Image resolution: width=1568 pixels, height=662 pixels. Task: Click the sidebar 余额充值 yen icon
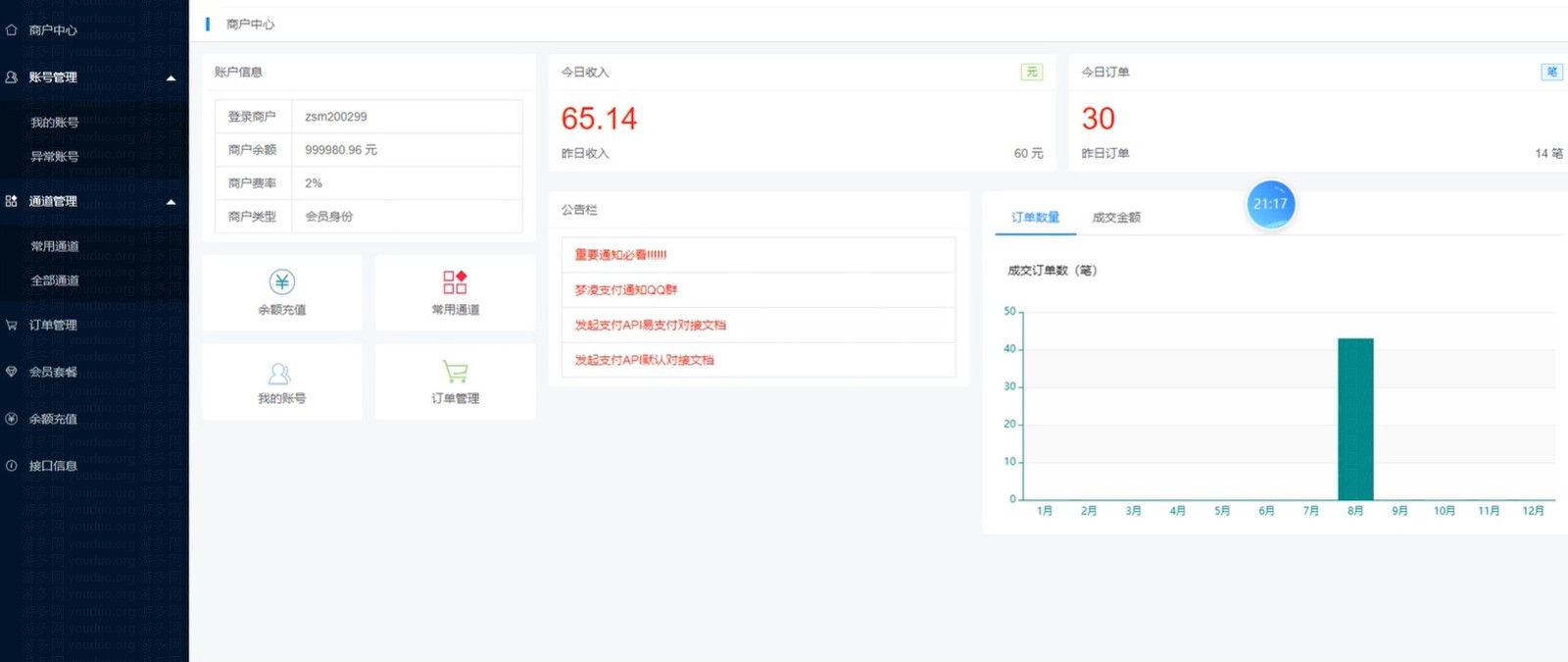pyautogui.click(x=12, y=419)
